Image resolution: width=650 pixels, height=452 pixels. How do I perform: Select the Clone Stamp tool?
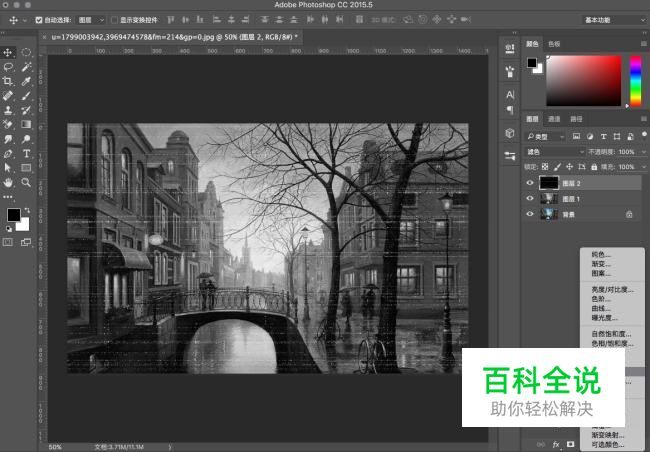(x=7, y=110)
